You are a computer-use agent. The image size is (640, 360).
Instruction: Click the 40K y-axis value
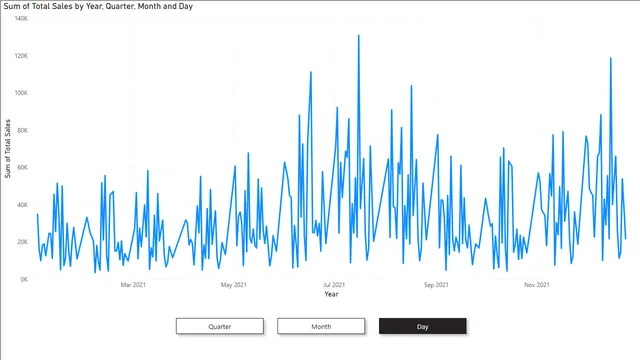pos(22,204)
